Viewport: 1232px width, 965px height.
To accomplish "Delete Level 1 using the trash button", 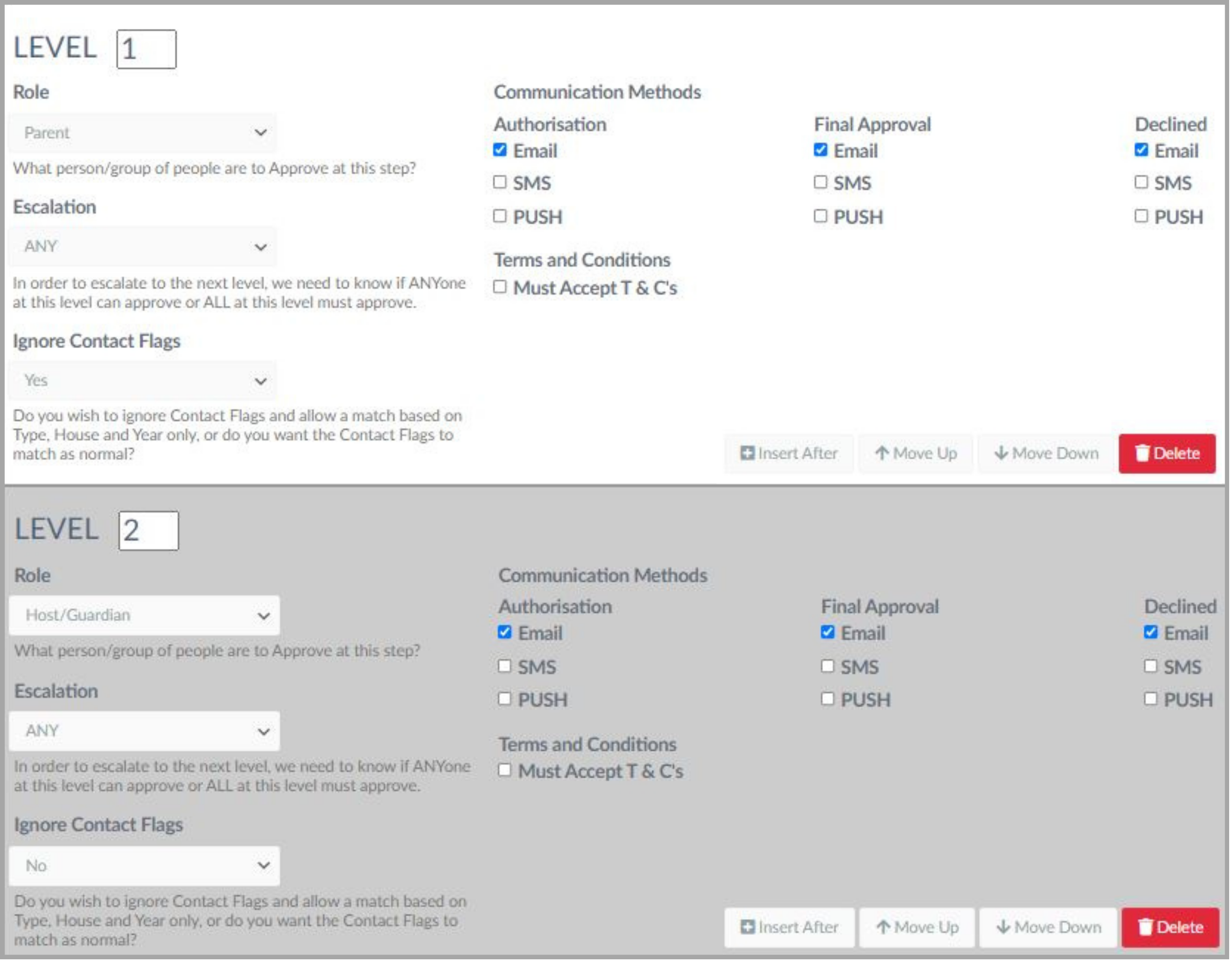I will 1167,453.
